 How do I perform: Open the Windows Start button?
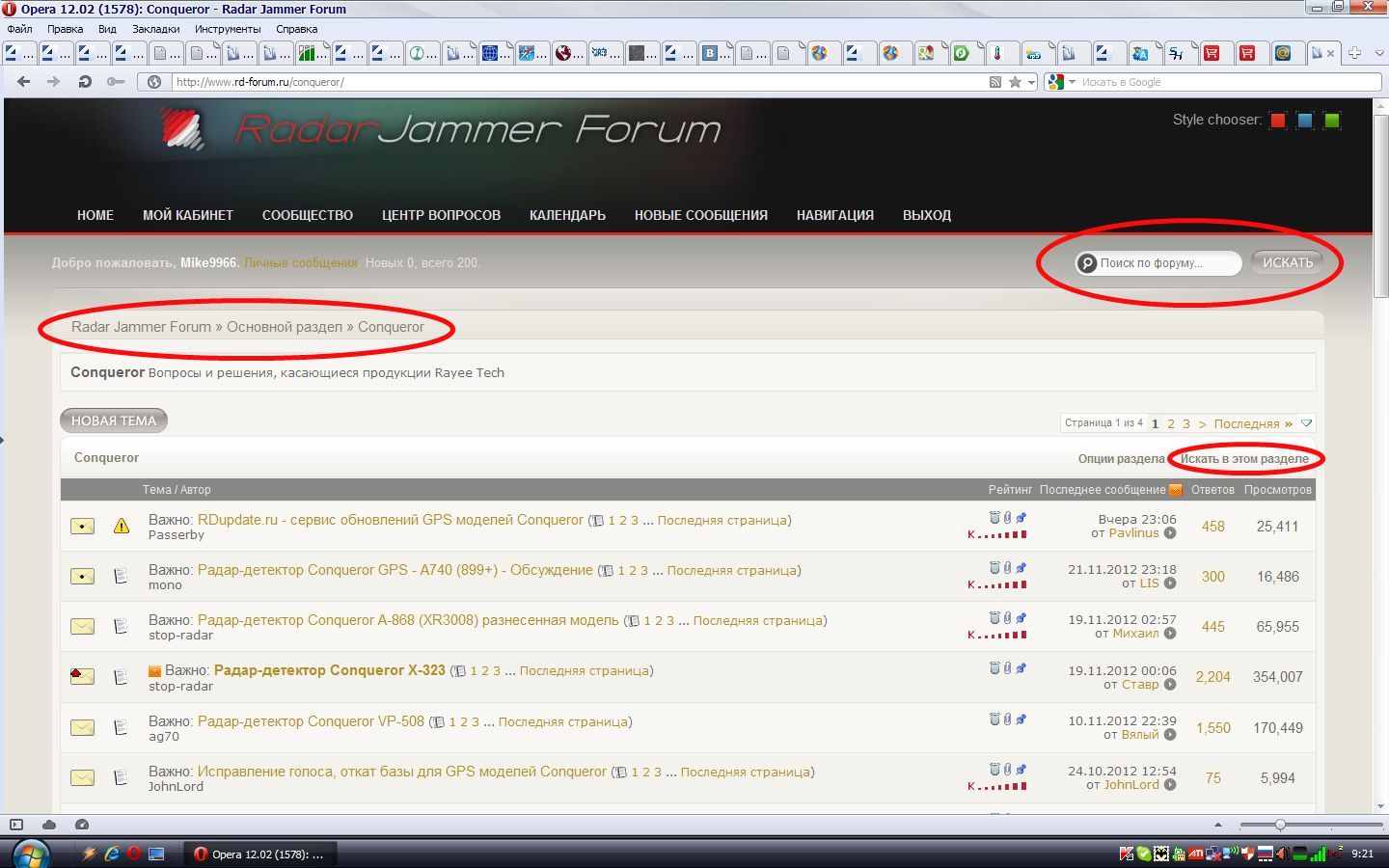click(x=31, y=854)
